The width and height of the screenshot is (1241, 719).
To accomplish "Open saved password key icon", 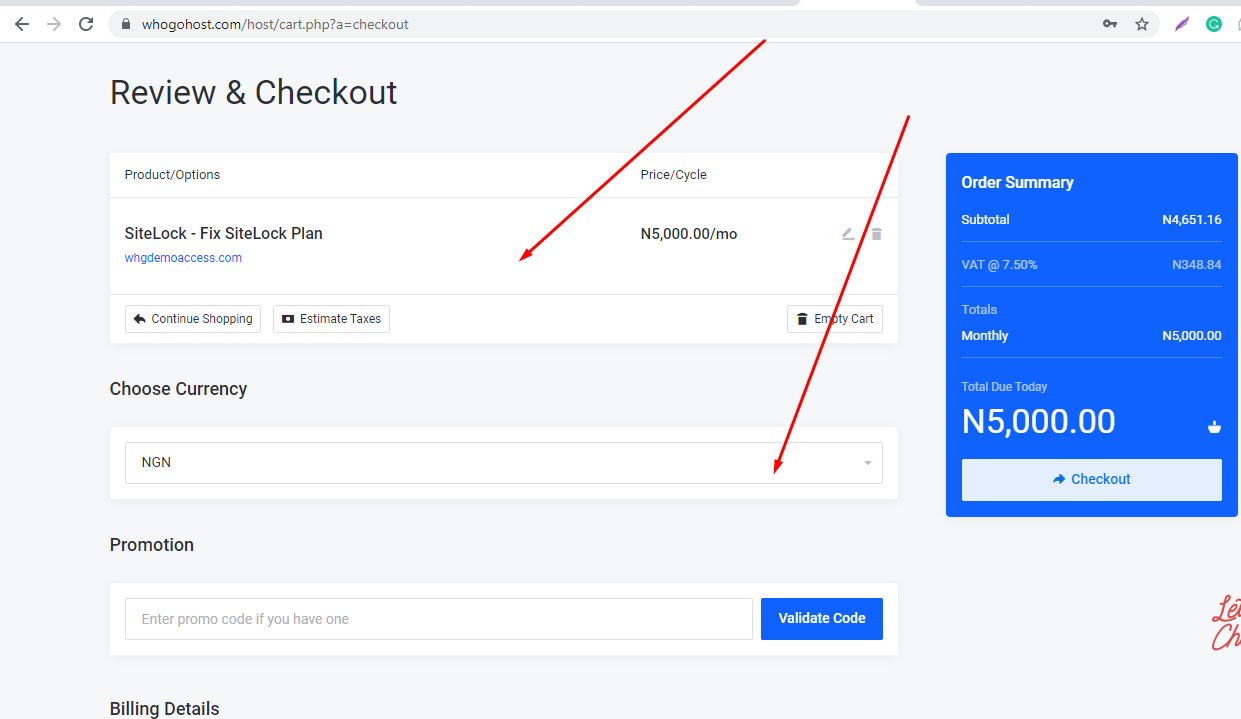I will point(1110,24).
